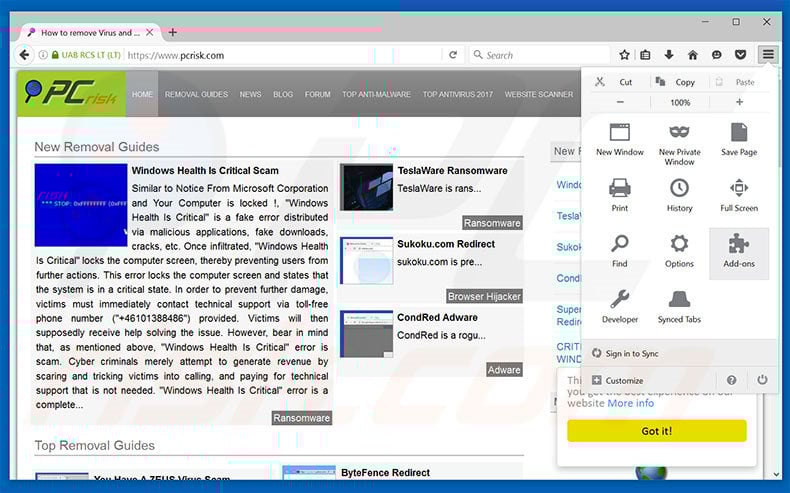Select the How to remove Virus tab
Image resolution: width=790 pixels, height=493 pixels.
90,33
